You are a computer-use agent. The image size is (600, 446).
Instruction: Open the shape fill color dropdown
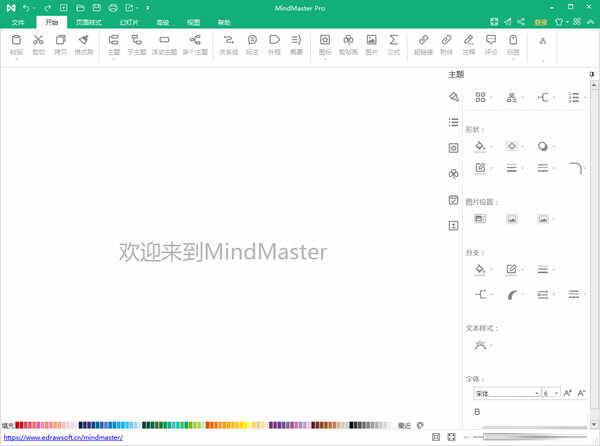tap(483, 145)
